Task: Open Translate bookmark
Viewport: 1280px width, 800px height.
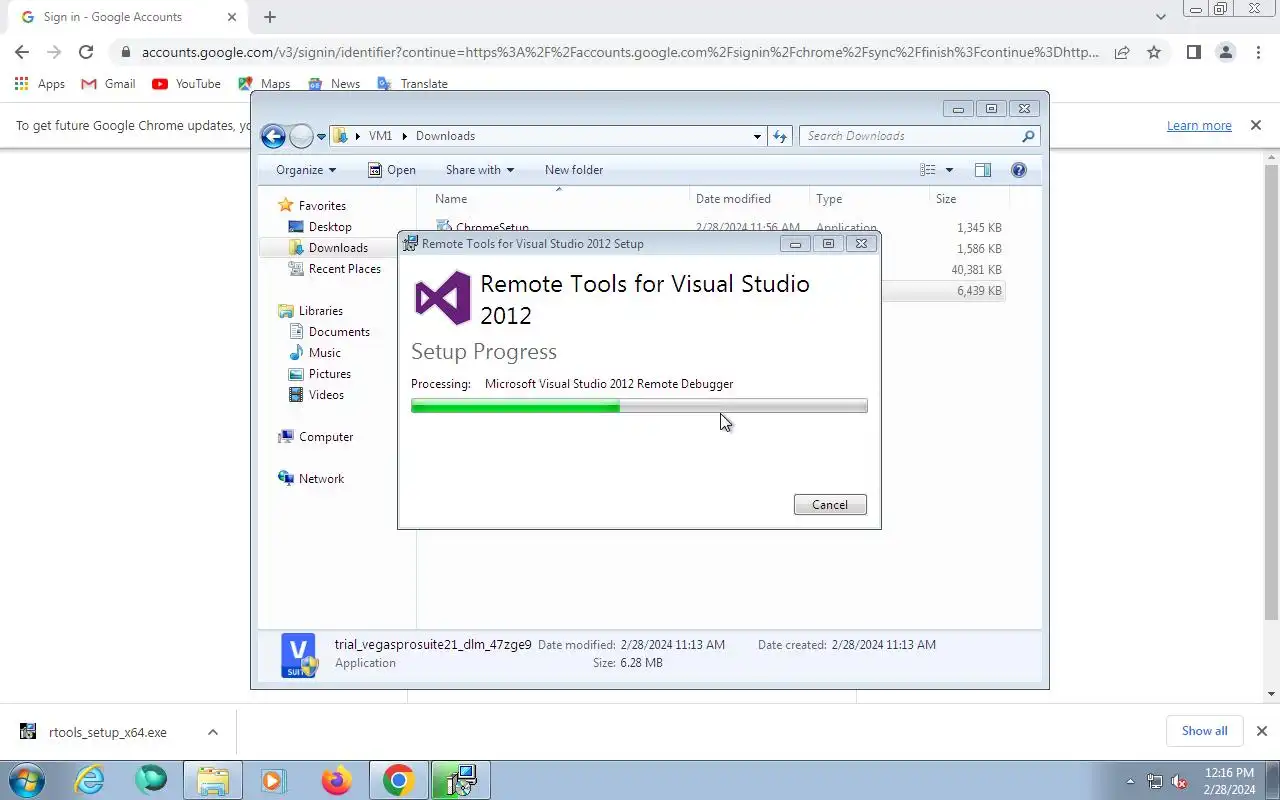Action: pos(412,84)
